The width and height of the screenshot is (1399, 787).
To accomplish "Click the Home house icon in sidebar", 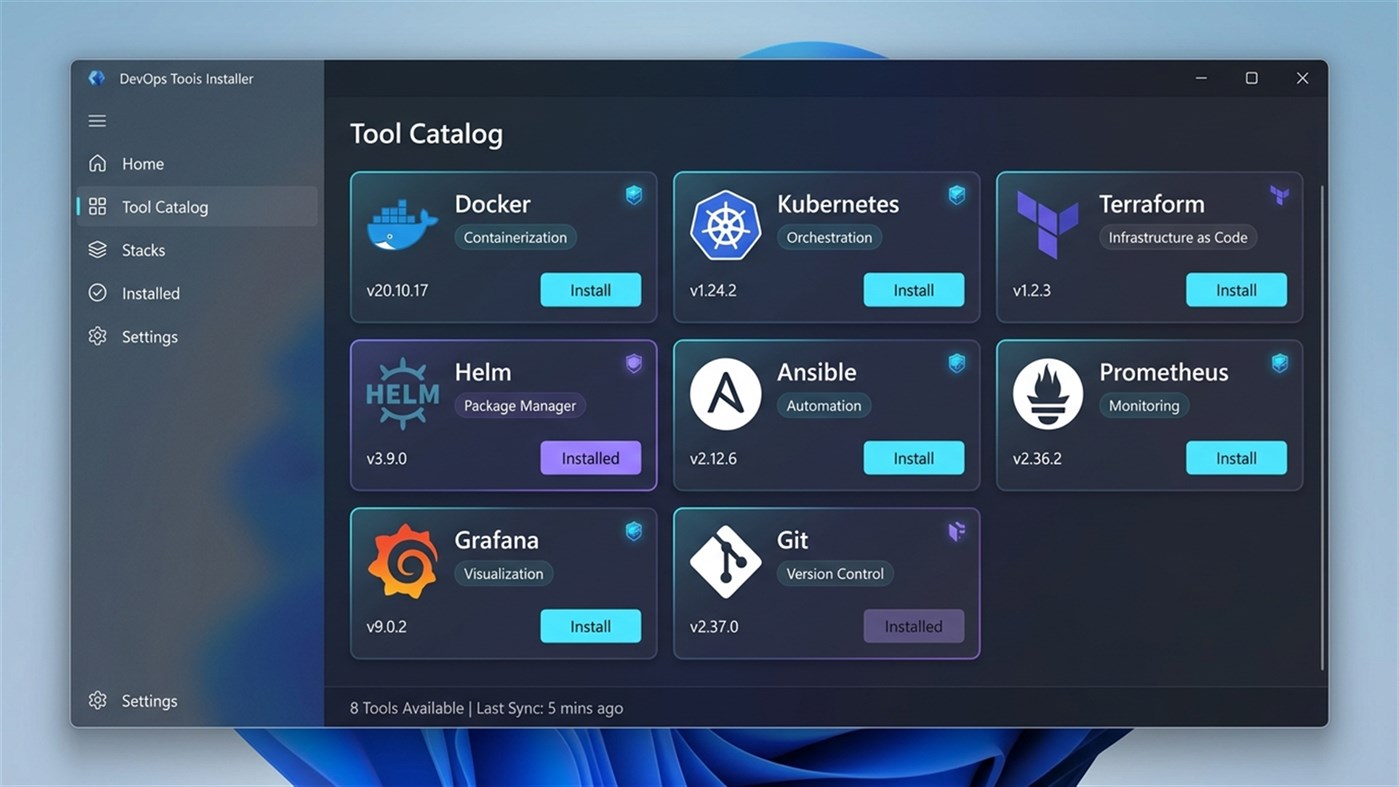I will tap(97, 163).
